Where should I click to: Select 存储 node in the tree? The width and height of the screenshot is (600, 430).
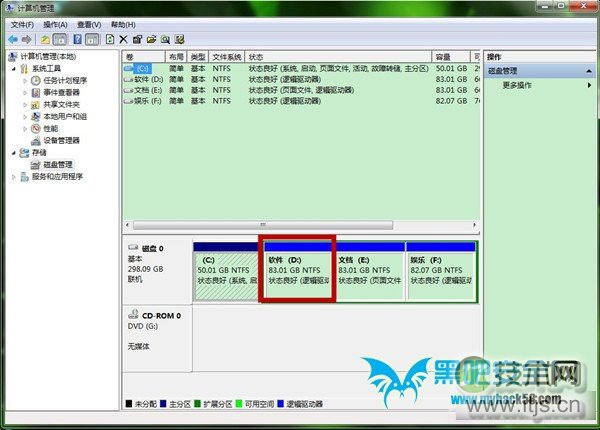pos(39,152)
